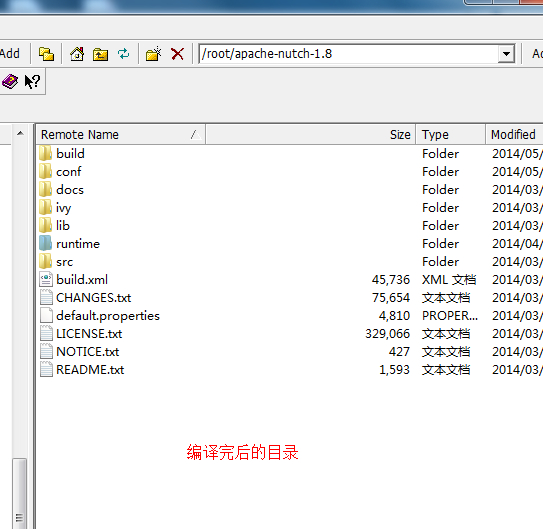543x529 pixels.
Task: Select the docs folder icon
Action: [45, 189]
